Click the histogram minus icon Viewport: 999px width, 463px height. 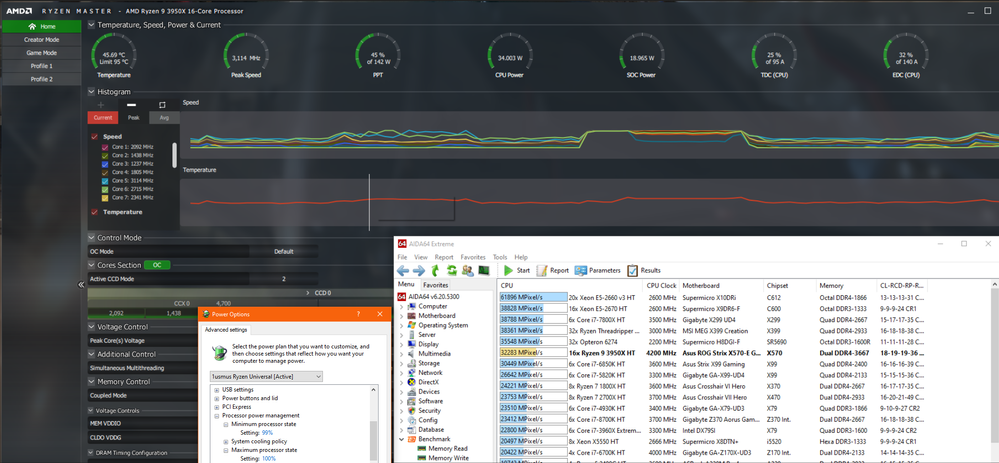(131, 104)
